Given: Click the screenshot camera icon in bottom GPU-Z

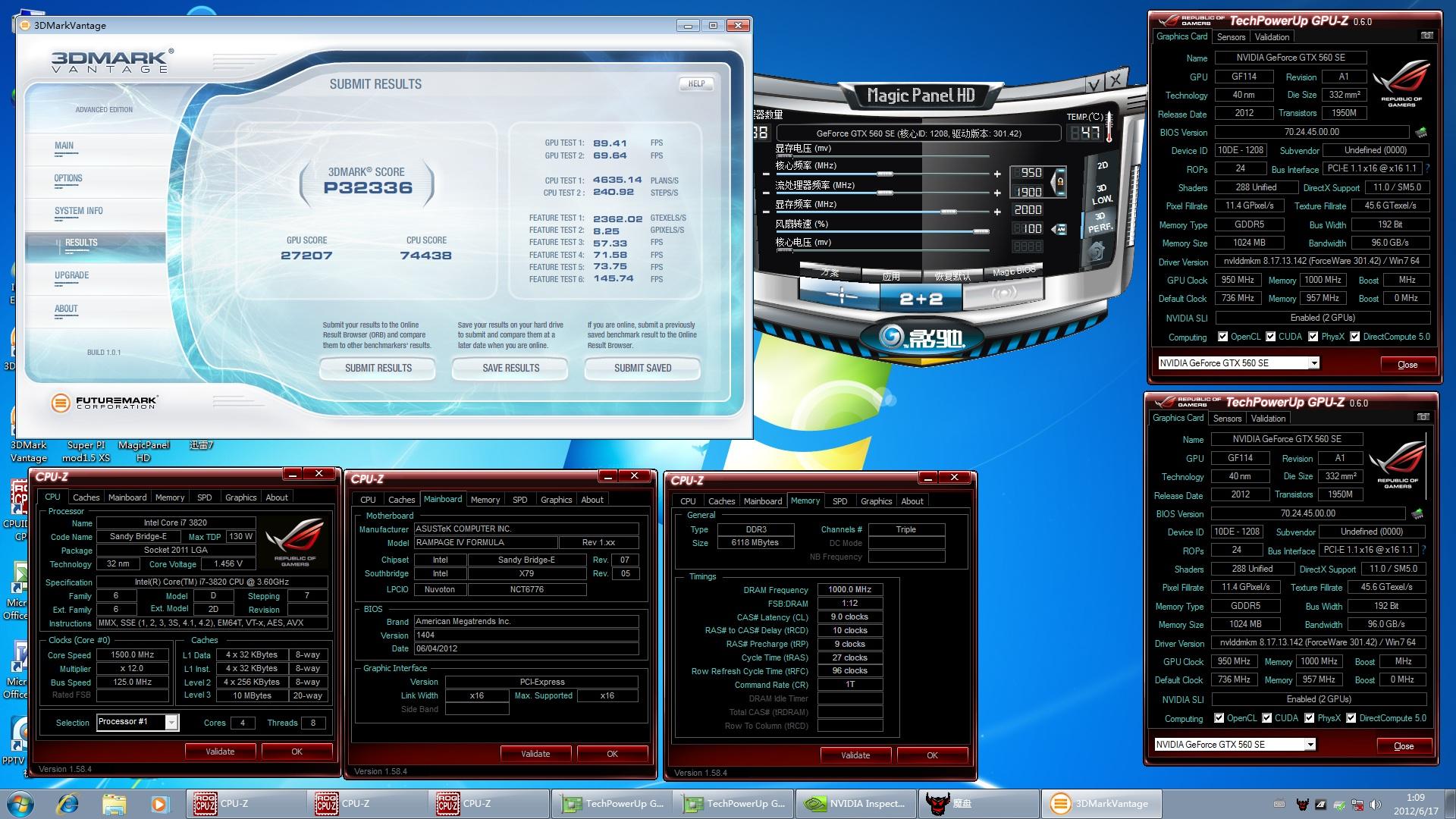Looking at the screenshot, I should [x=1423, y=417].
